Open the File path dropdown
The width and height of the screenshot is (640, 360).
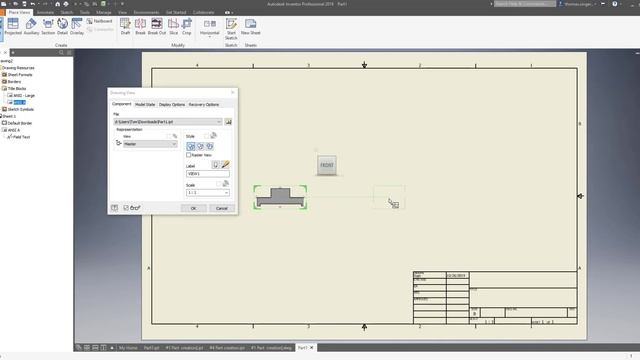tap(219, 122)
